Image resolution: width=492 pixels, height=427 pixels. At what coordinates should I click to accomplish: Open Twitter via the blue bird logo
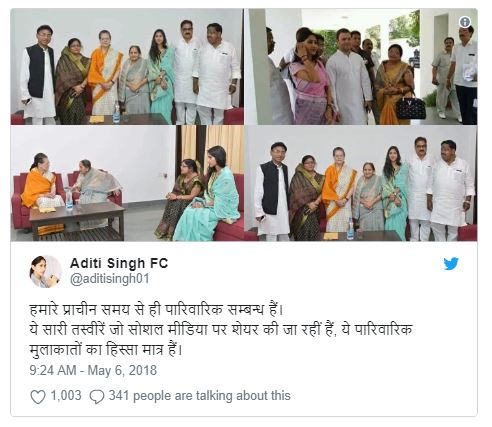pos(451,263)
